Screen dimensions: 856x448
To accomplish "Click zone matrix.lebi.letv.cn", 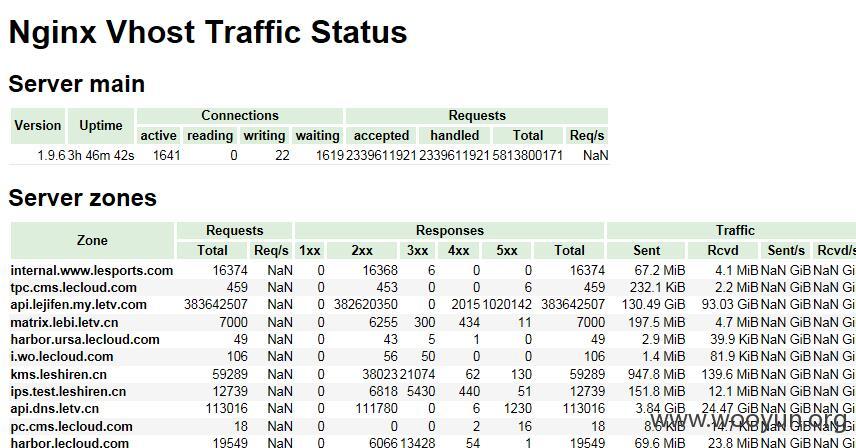I will click(x=64, y=322).
